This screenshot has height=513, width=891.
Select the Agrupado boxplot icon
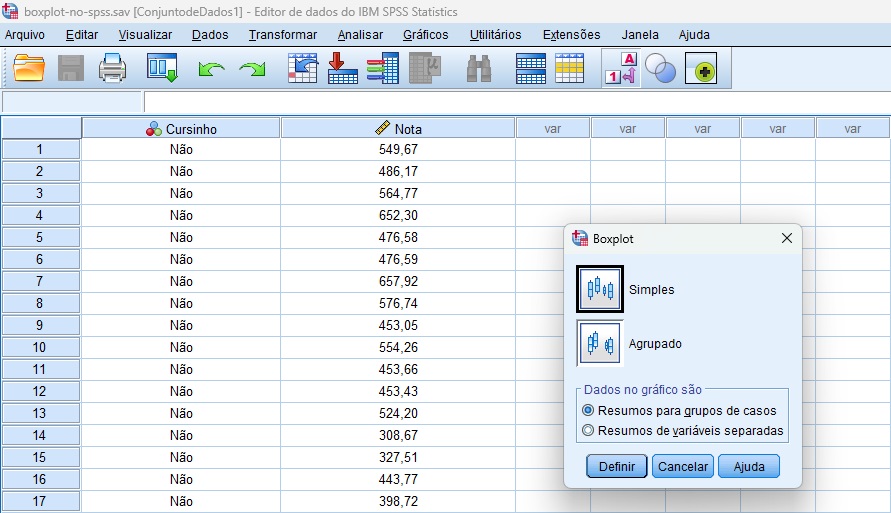tap(600, 343)
